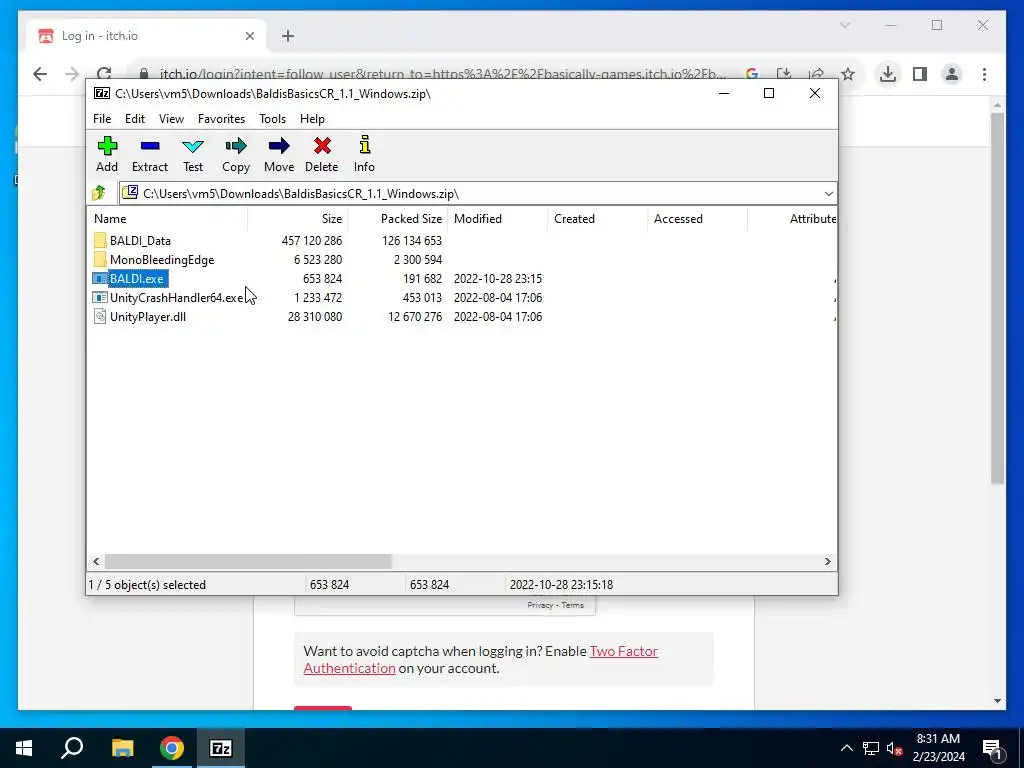The width and height of the screenshot is (1024, 768).
Task: Click the network tray icon
Action: [871, 748]
